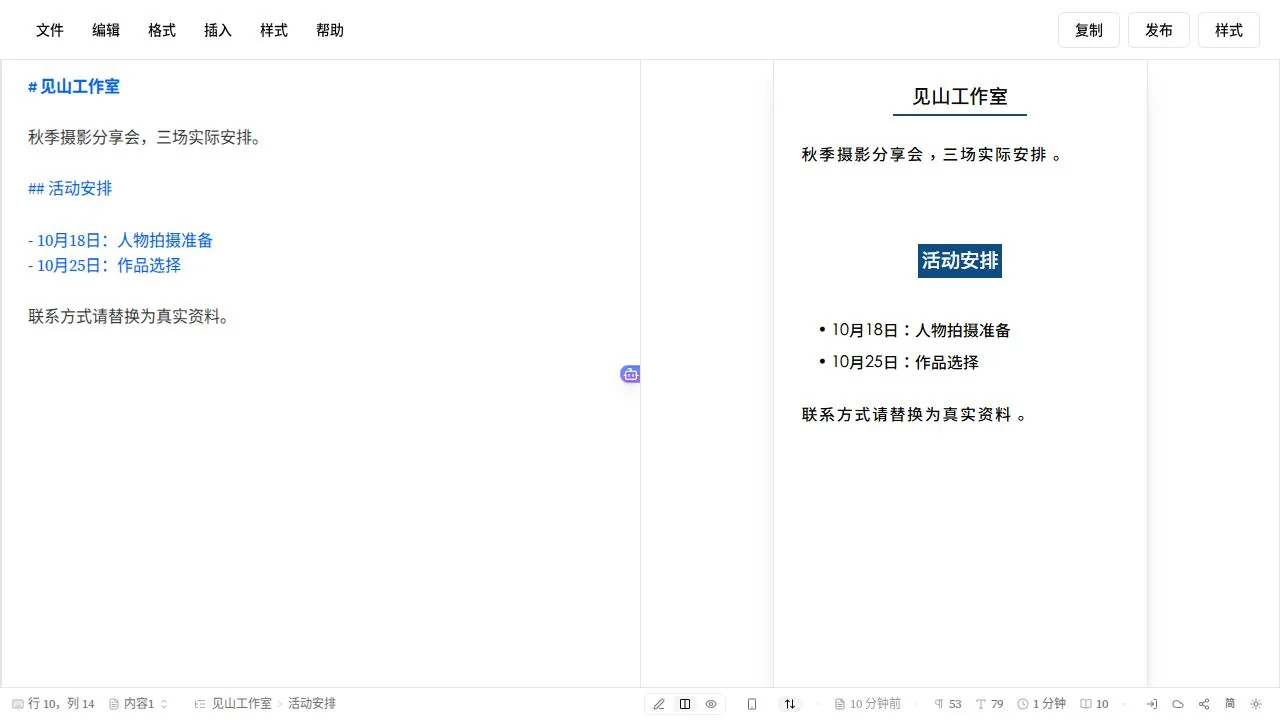Switch to split view mode icon
This screenshot has width=1280, height=720.
[685, 704]
